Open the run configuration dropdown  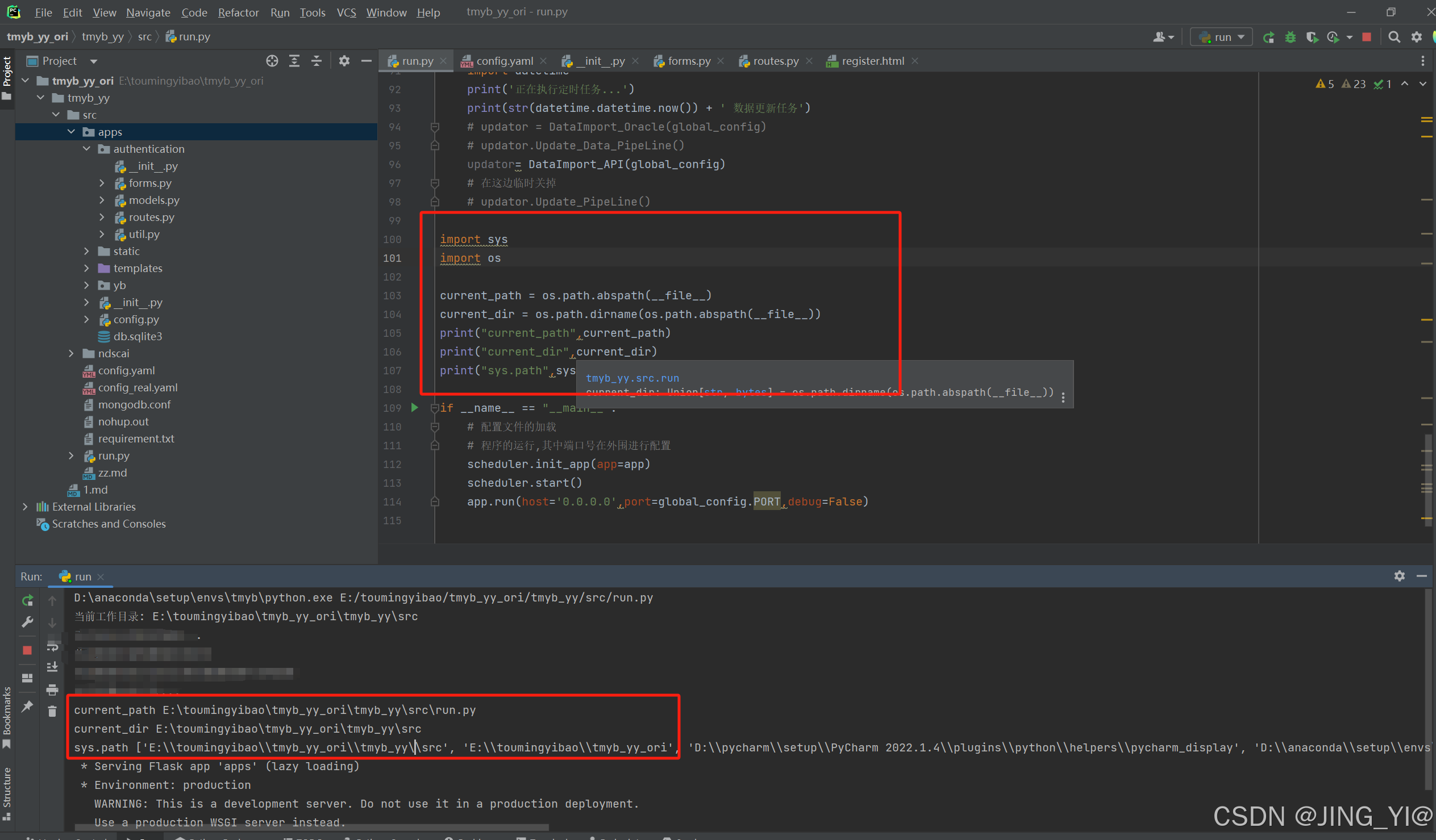tap(1221, 37)
